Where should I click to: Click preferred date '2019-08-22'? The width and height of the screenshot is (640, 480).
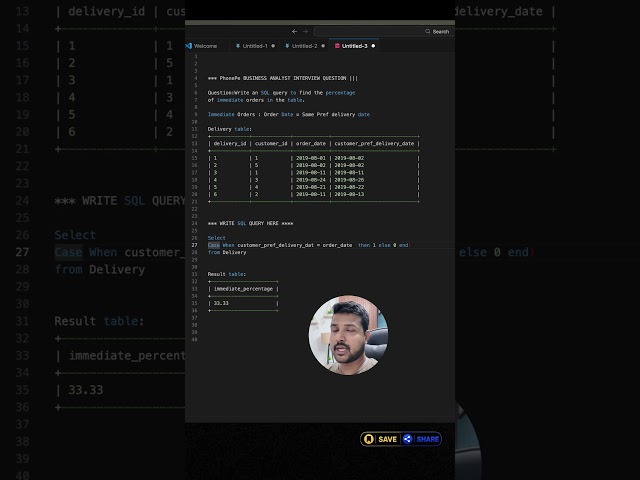(x=349, y=187)
